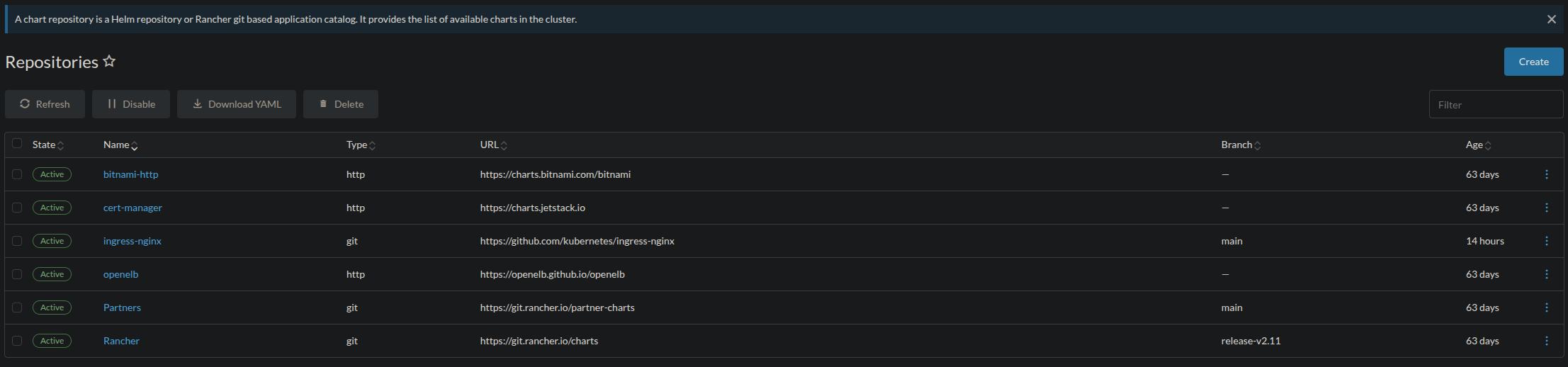
Task: Favorite the Repositories page with the star icon
Action: coord(109,62)
